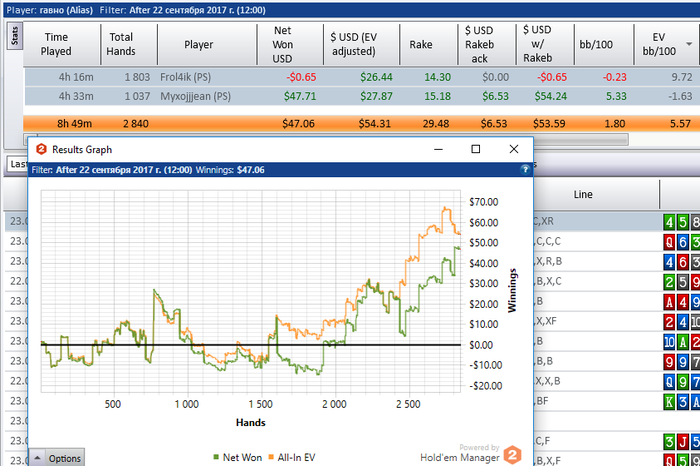Click the C,XR line cell
This screenshot has width=700, height=466.
pos(596,221)
